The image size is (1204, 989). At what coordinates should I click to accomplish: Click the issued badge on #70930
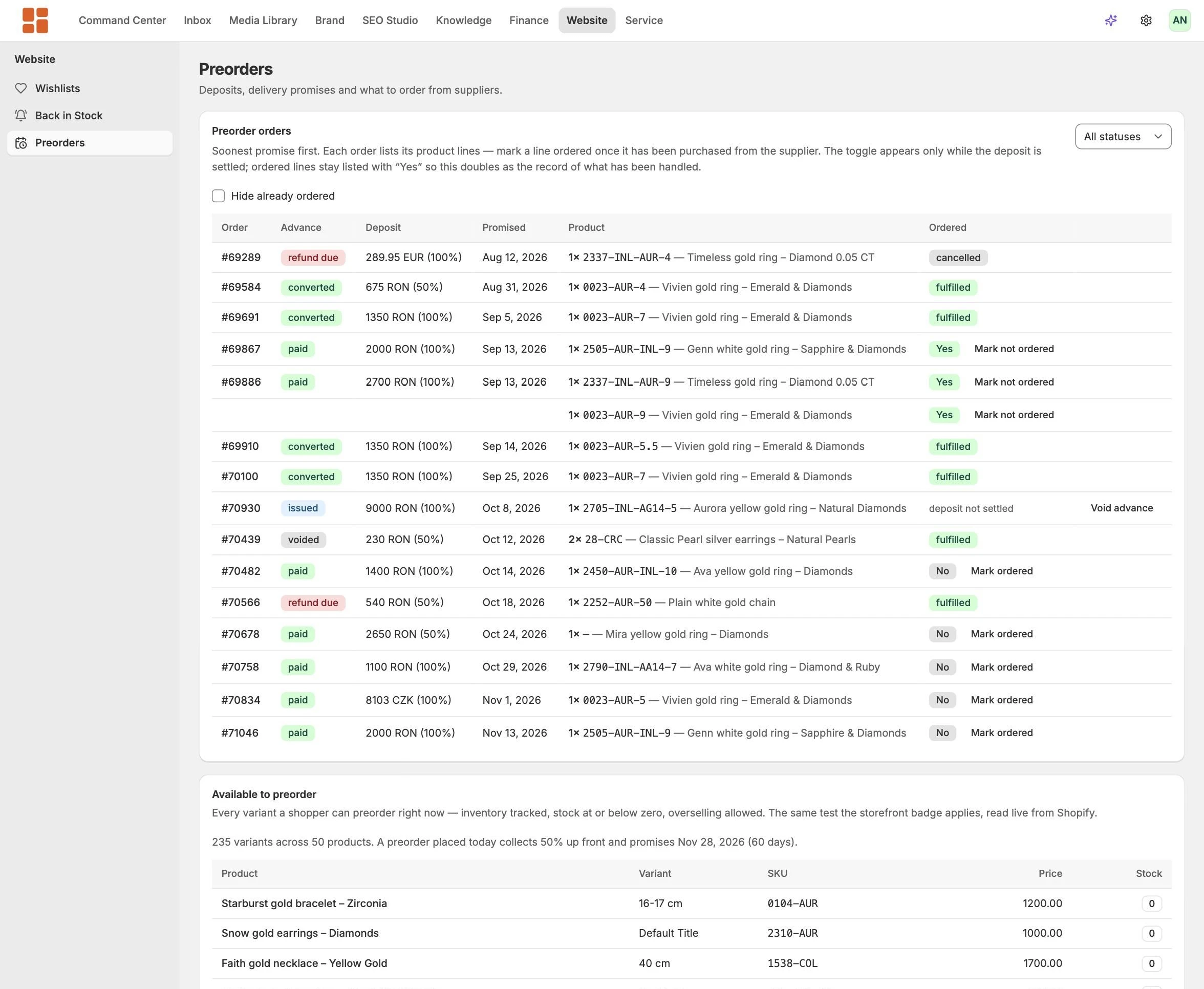click(x=303, y=508)
